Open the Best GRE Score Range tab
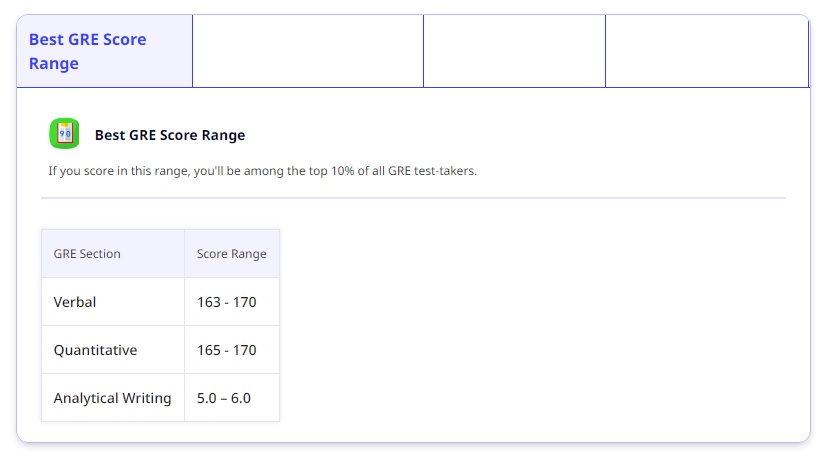The image size is (821, 457). pyautogui.click(x=105, y=51)
